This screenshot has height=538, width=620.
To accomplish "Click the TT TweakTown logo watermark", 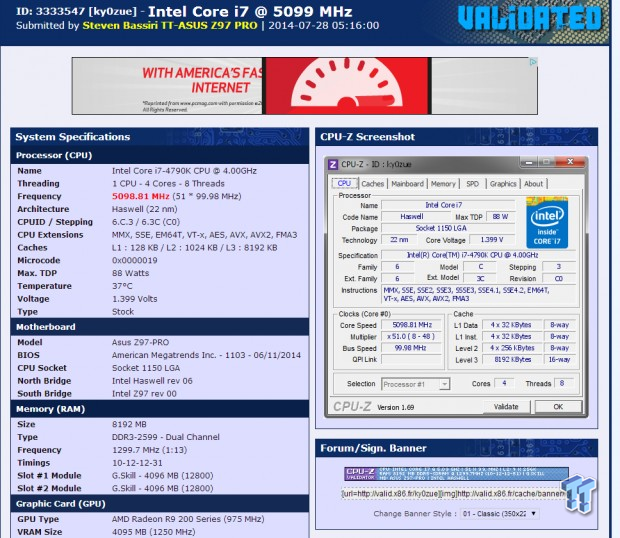I will 579,493.
